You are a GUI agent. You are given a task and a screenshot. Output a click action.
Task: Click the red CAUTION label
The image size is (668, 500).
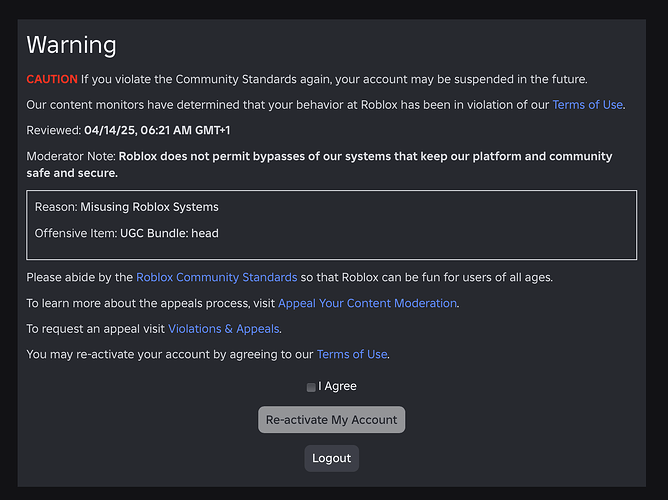tap(51, 78)
